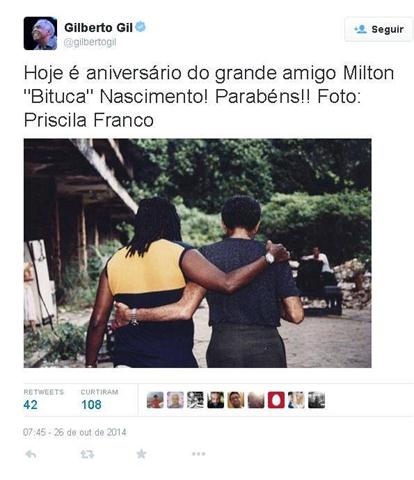Viewport: 414px width, 480px height.
Task: Open Gilberto Gil's profile avatar
Action: tap(40, 33)
